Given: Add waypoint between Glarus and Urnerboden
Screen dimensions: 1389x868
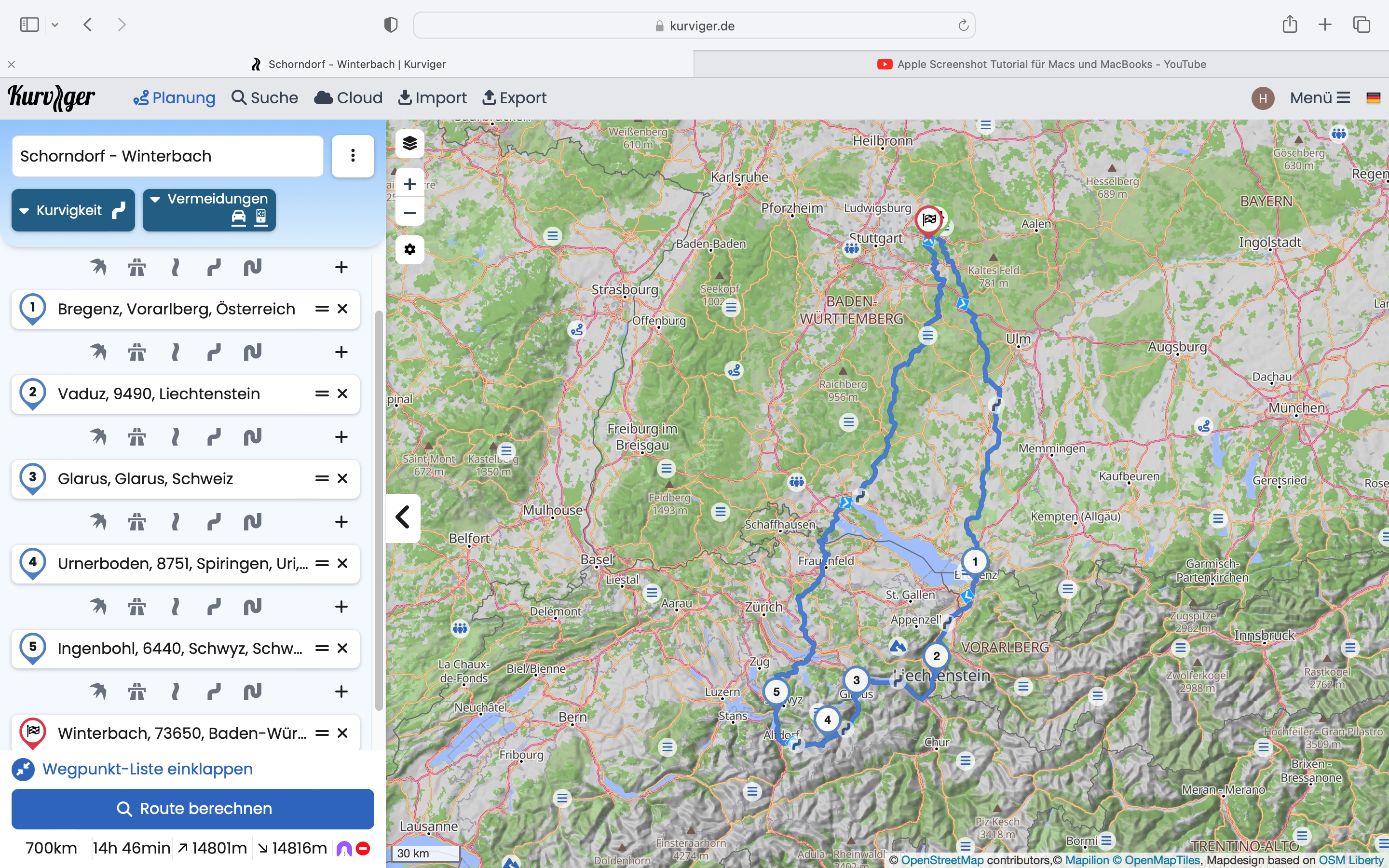Looking at the screenshot, I should click(x=341, y=522).
